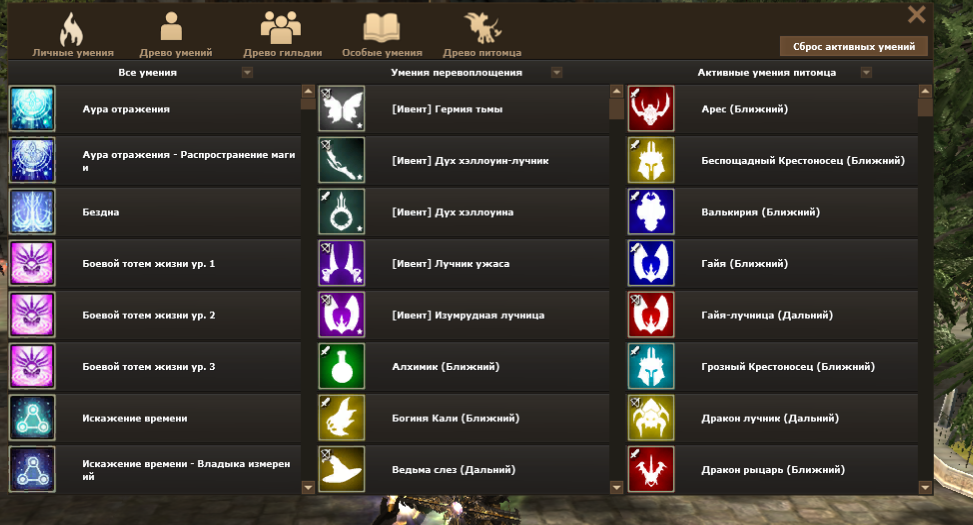973x525 pixels.
Task: Choose the Алхимик (Ближний) potion icon
Action: click(x=341, y=366)
